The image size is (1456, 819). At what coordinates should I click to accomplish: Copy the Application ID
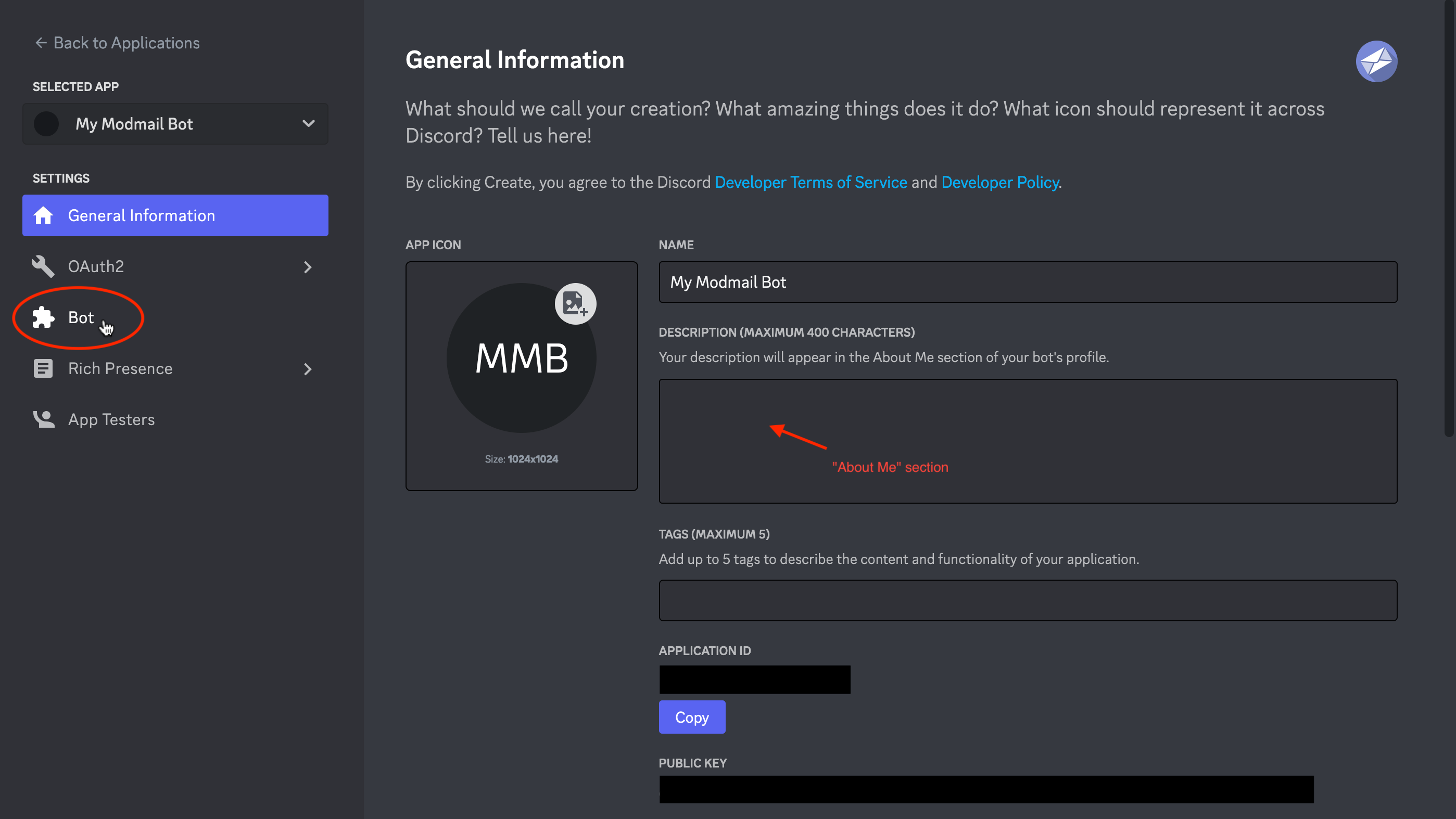pos(692,717)
